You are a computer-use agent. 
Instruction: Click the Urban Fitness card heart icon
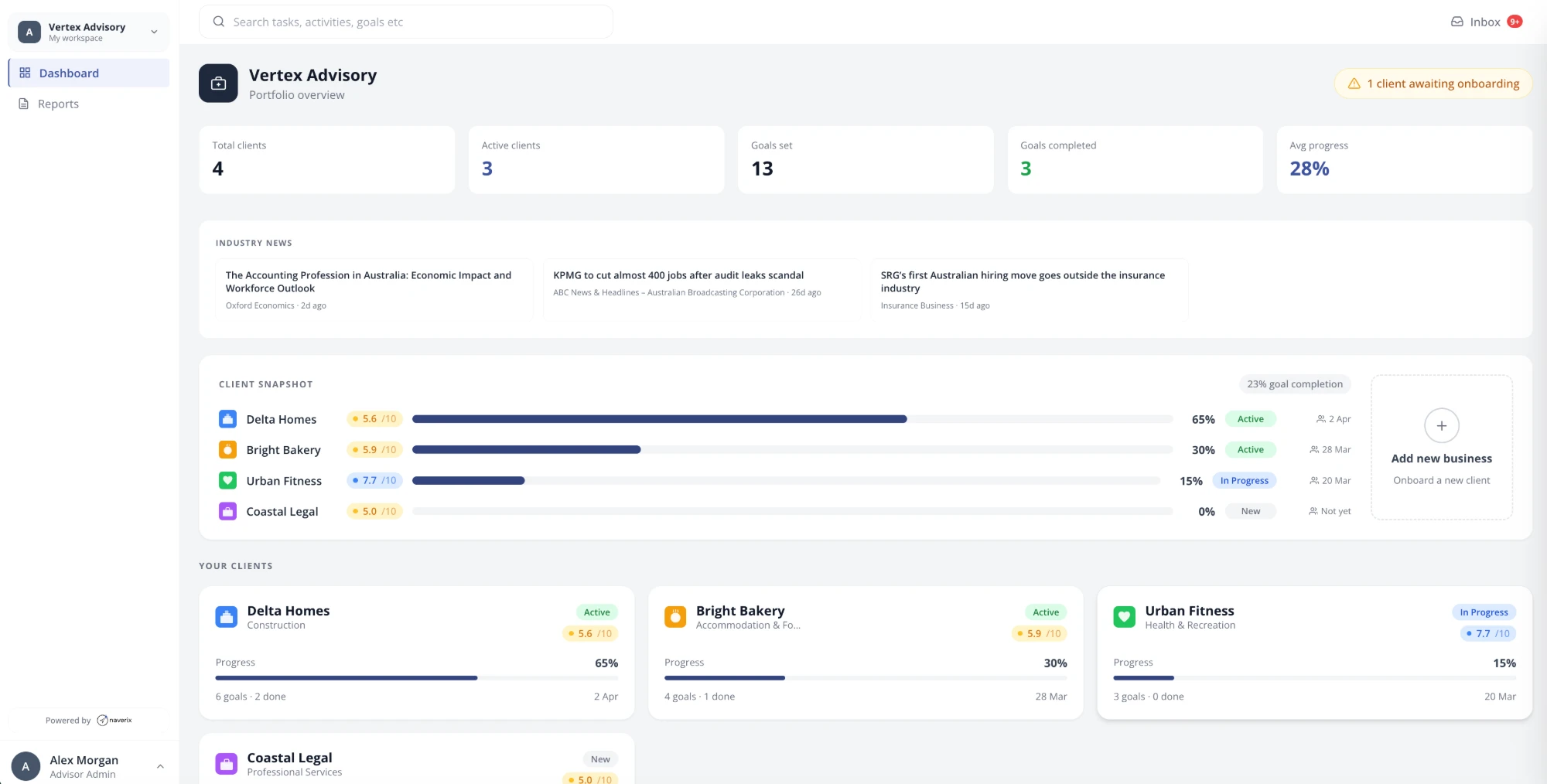click(1124, 617)
